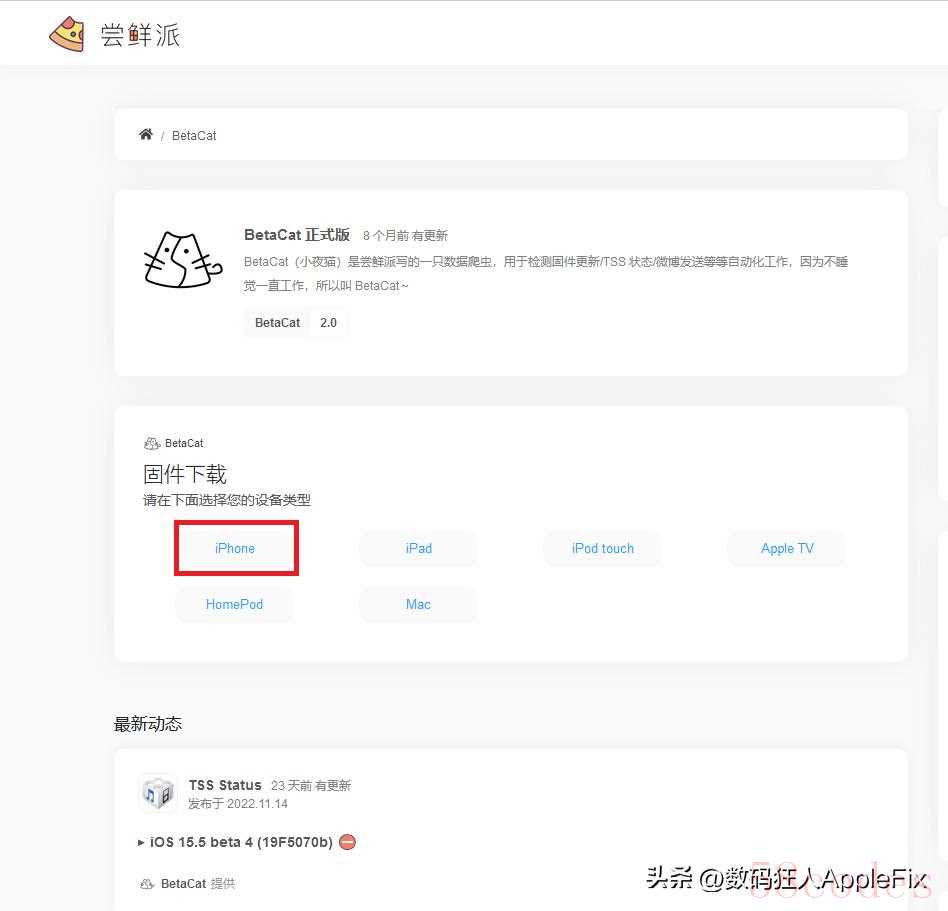Choose the iPod touch device type
Screen dimensions: 948x911
(603, 548)
